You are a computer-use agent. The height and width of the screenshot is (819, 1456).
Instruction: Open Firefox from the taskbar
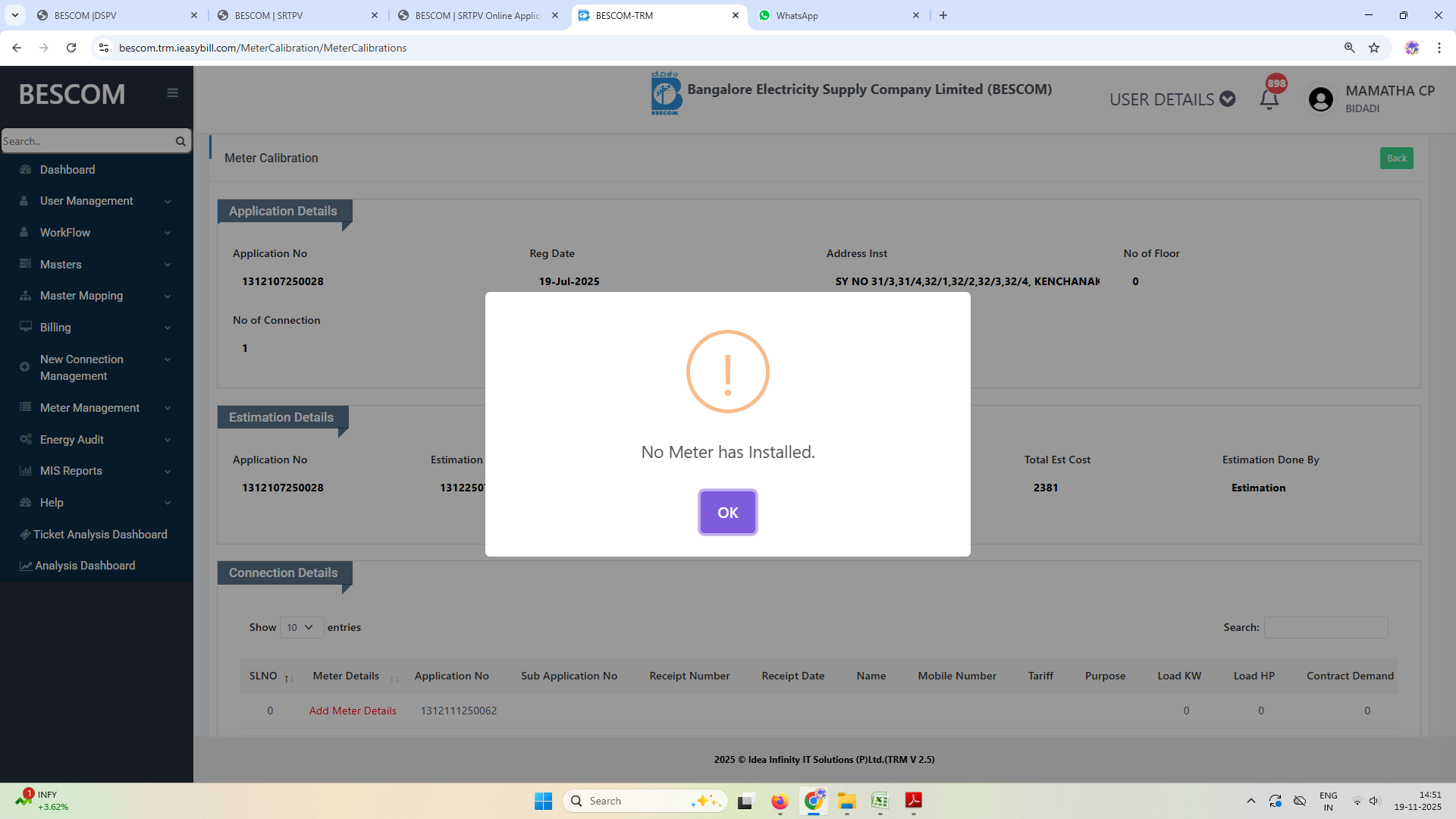coord(780,801)
